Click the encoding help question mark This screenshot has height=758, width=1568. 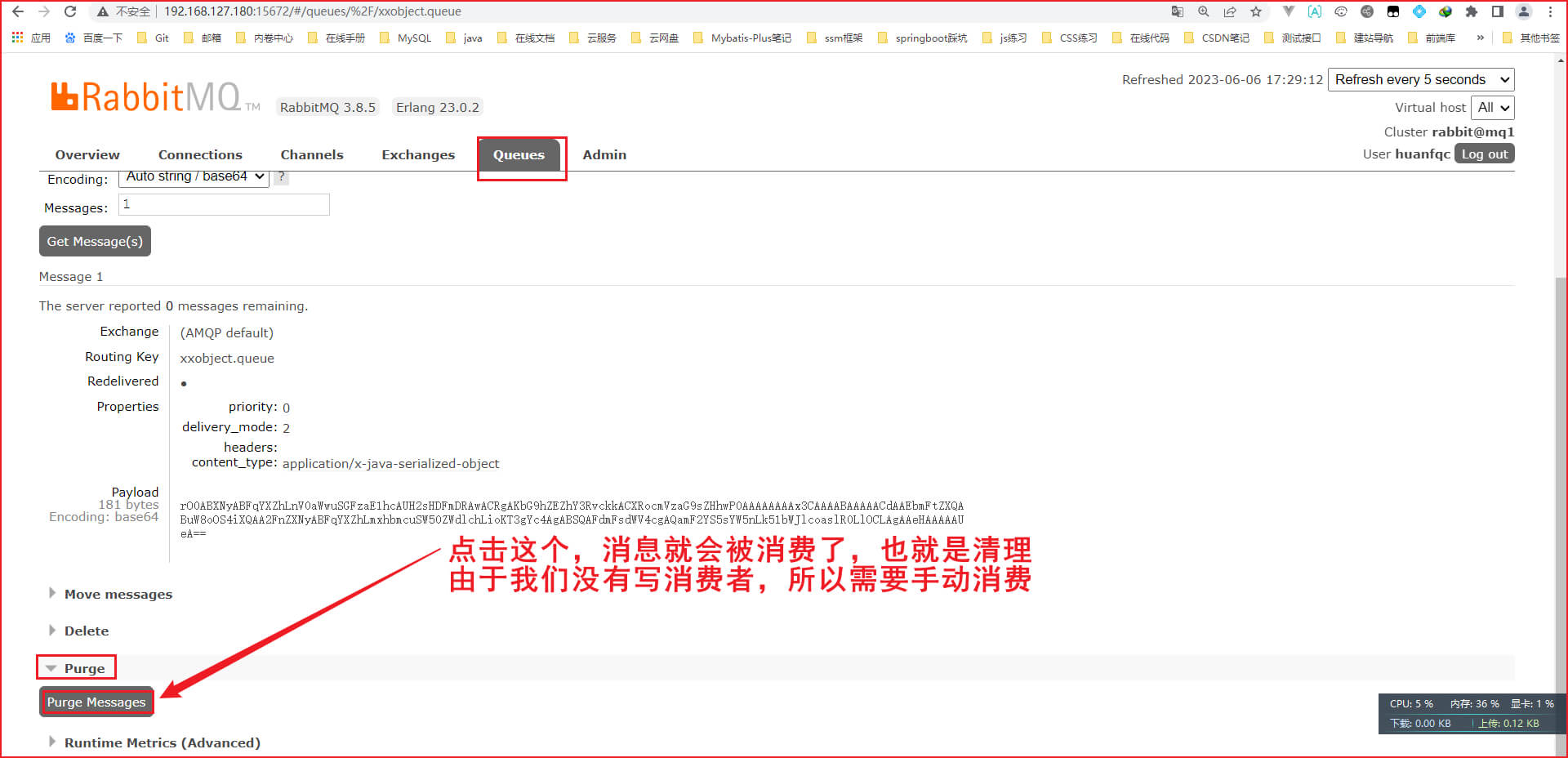tap(281, 176)
